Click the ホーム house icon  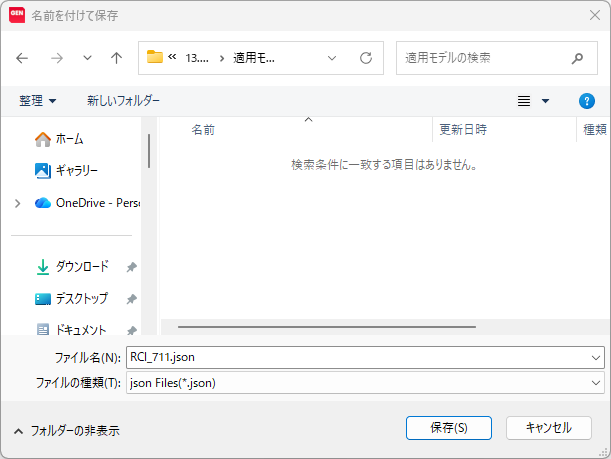click(x=43, y=139)
